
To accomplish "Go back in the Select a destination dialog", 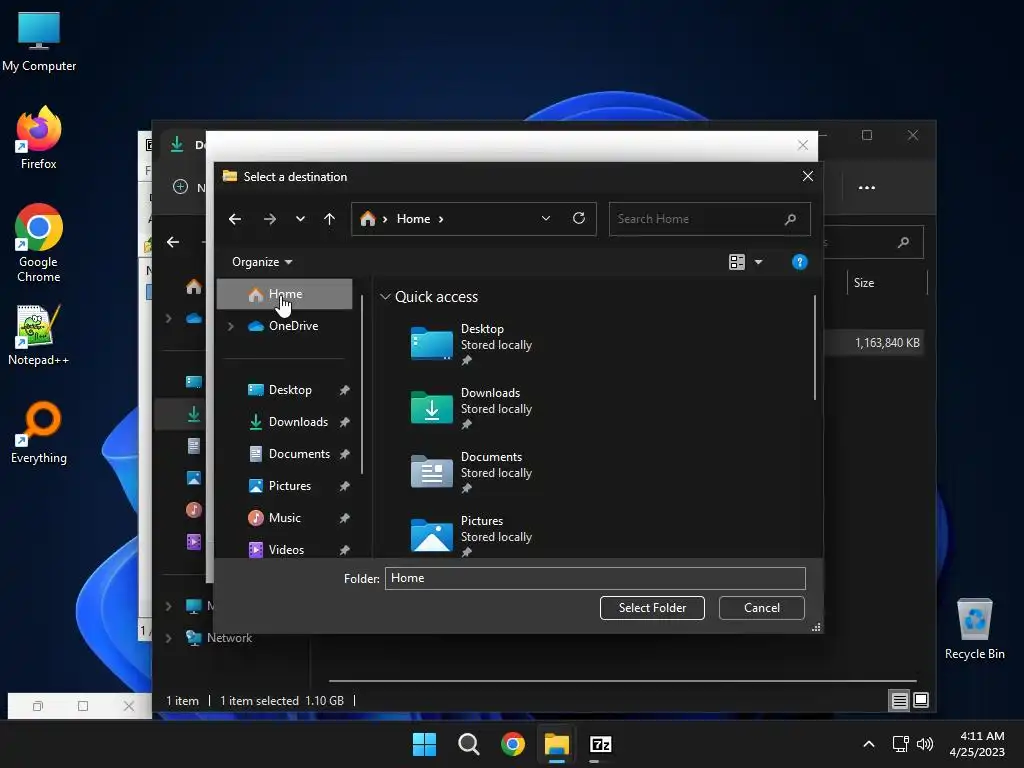I will tap(235, 219).
